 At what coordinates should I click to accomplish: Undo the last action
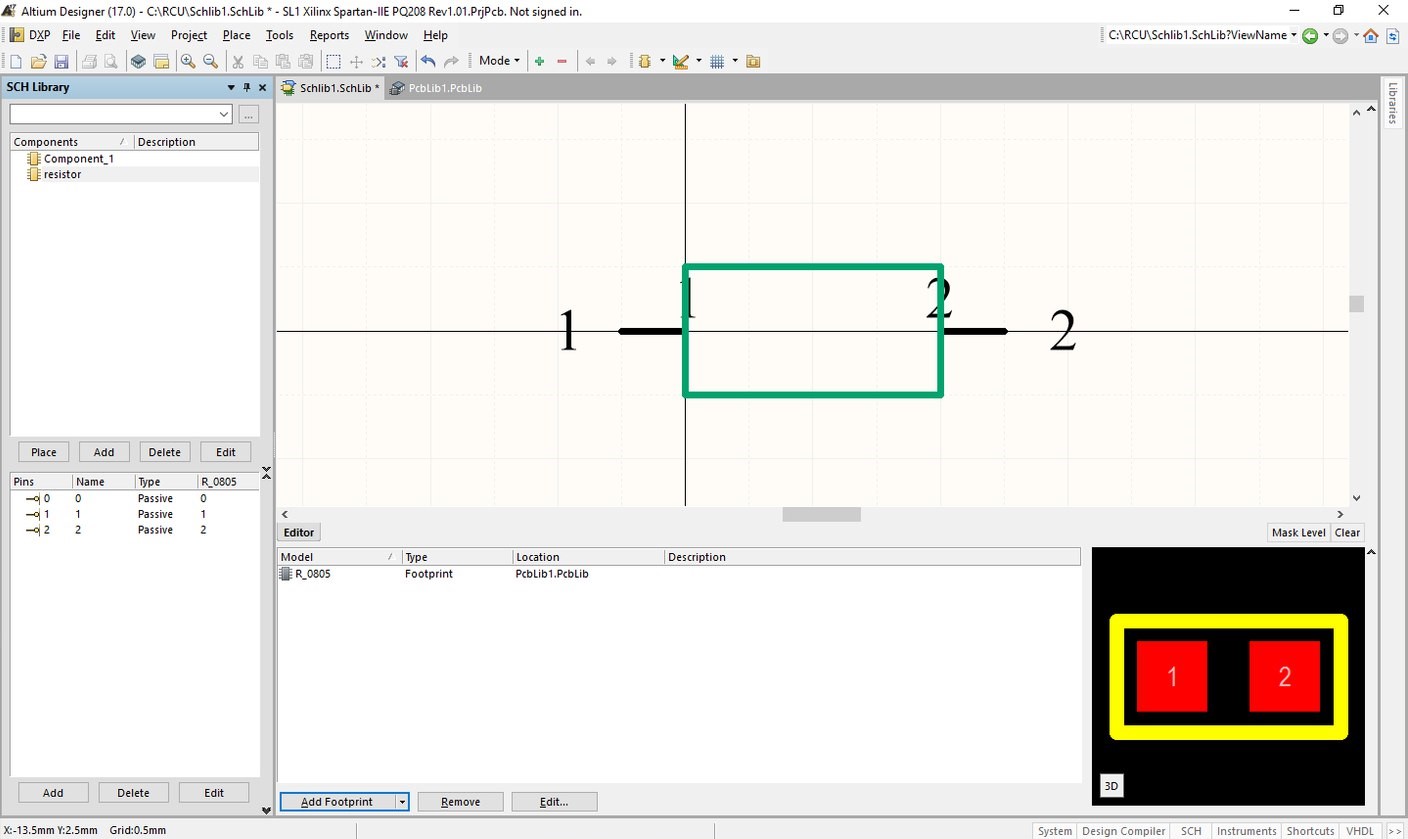(429, 61)
